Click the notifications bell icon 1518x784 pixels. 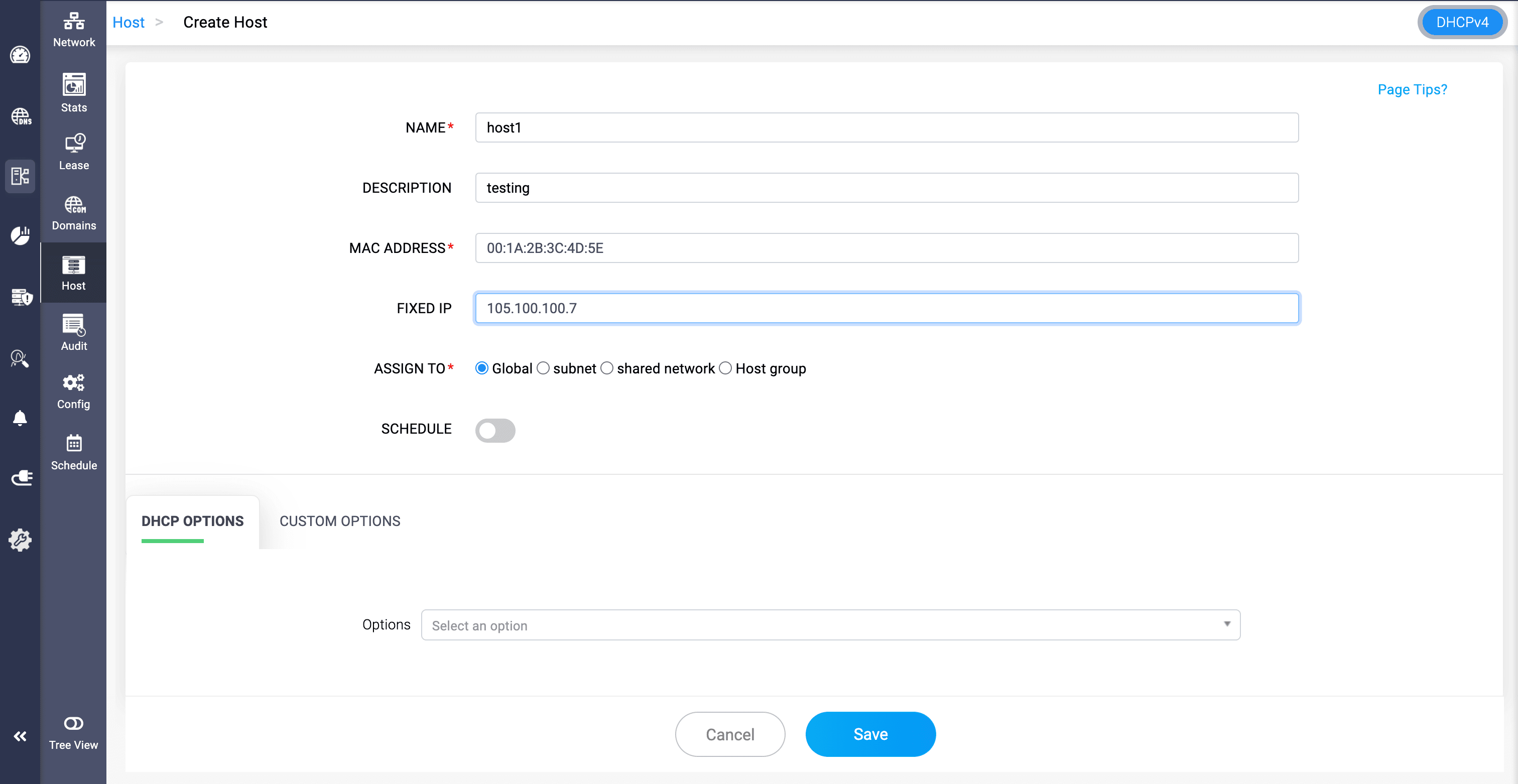20,418
